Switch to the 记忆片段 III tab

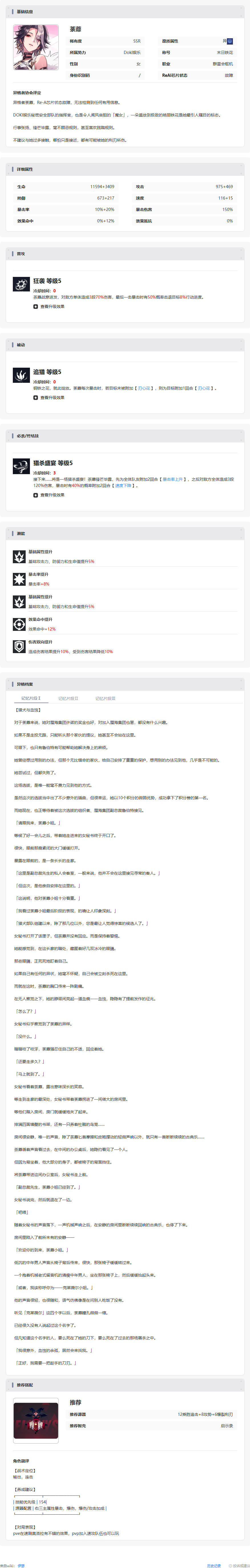pos(105,698)
